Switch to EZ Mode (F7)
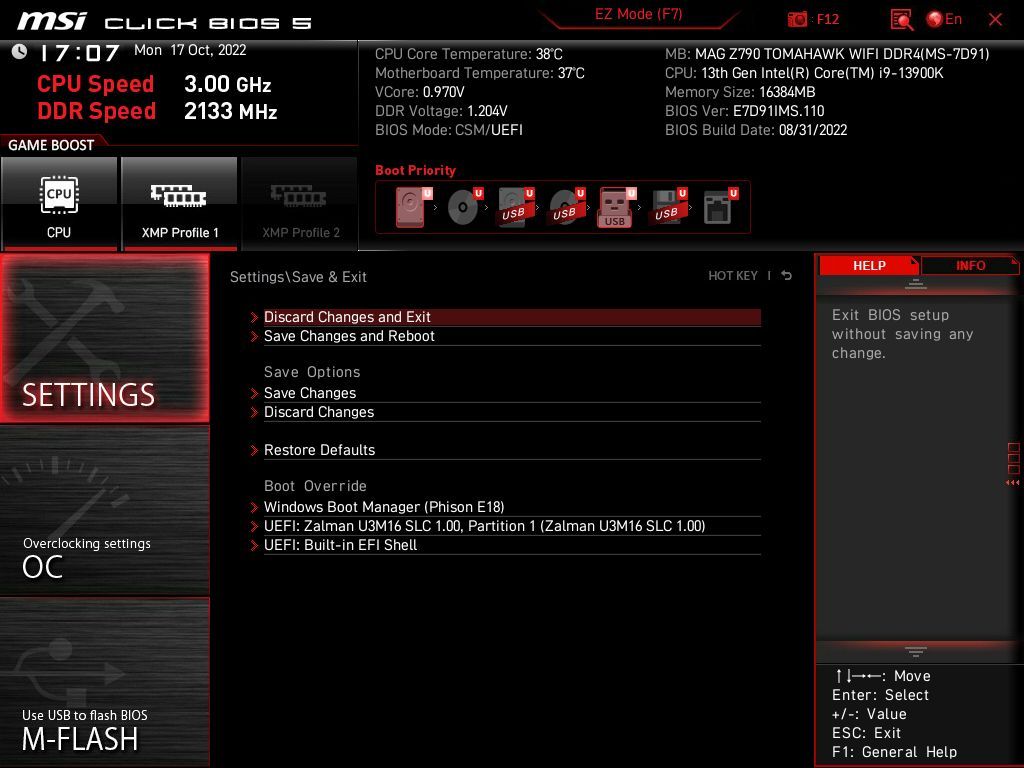1024x768 pixels. 638,14
